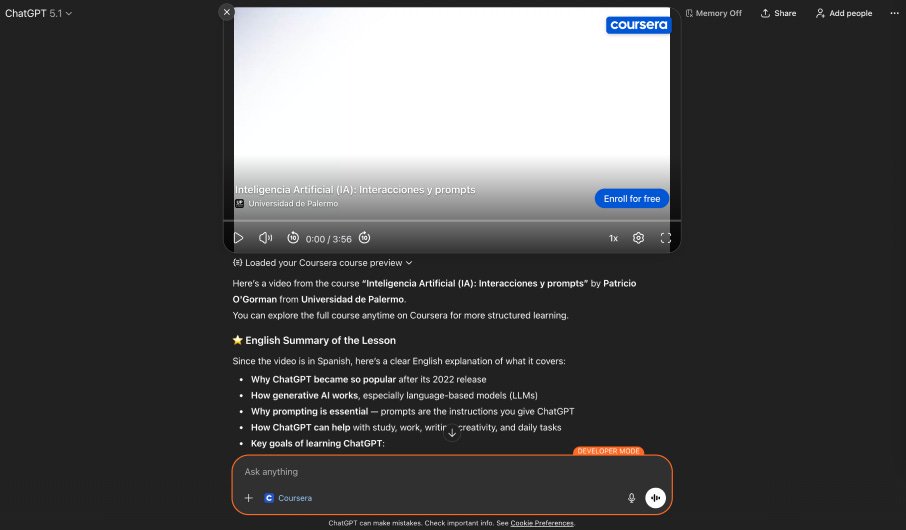Open the plus attachment menu

click(248, 498)
